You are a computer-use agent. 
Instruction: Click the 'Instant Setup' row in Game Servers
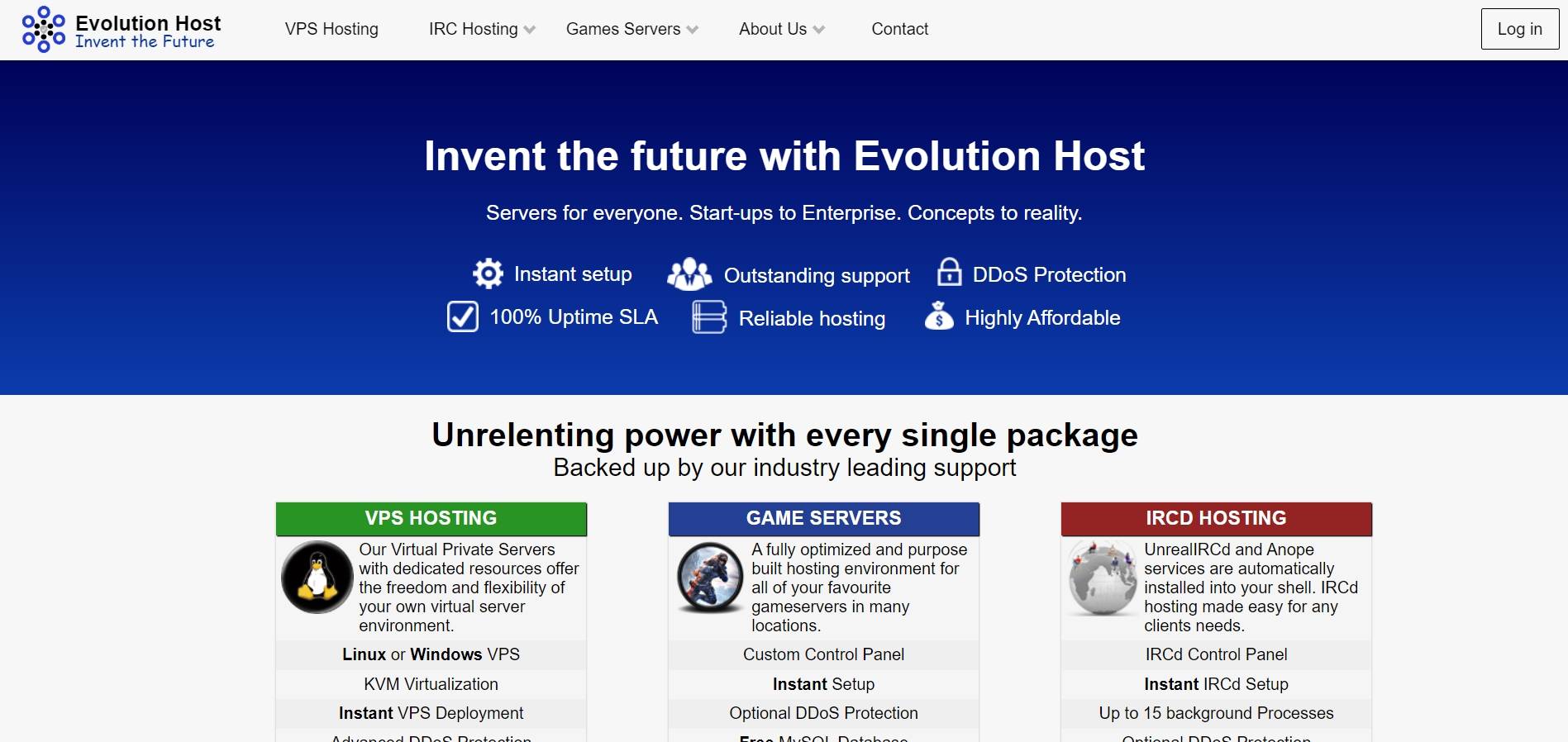click(x=823, y=684)
